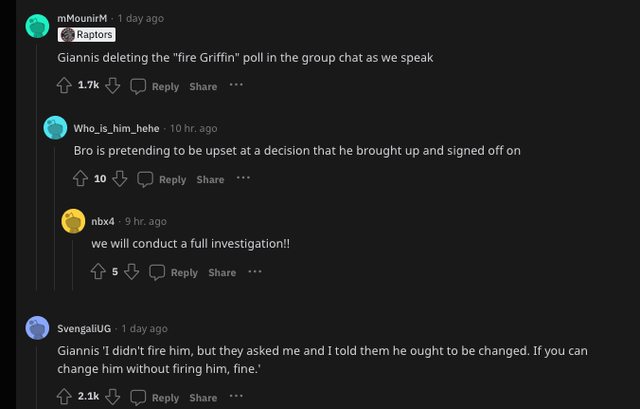
Task: Upvote Who_is_him_hehe's reply
Action: 81,179
